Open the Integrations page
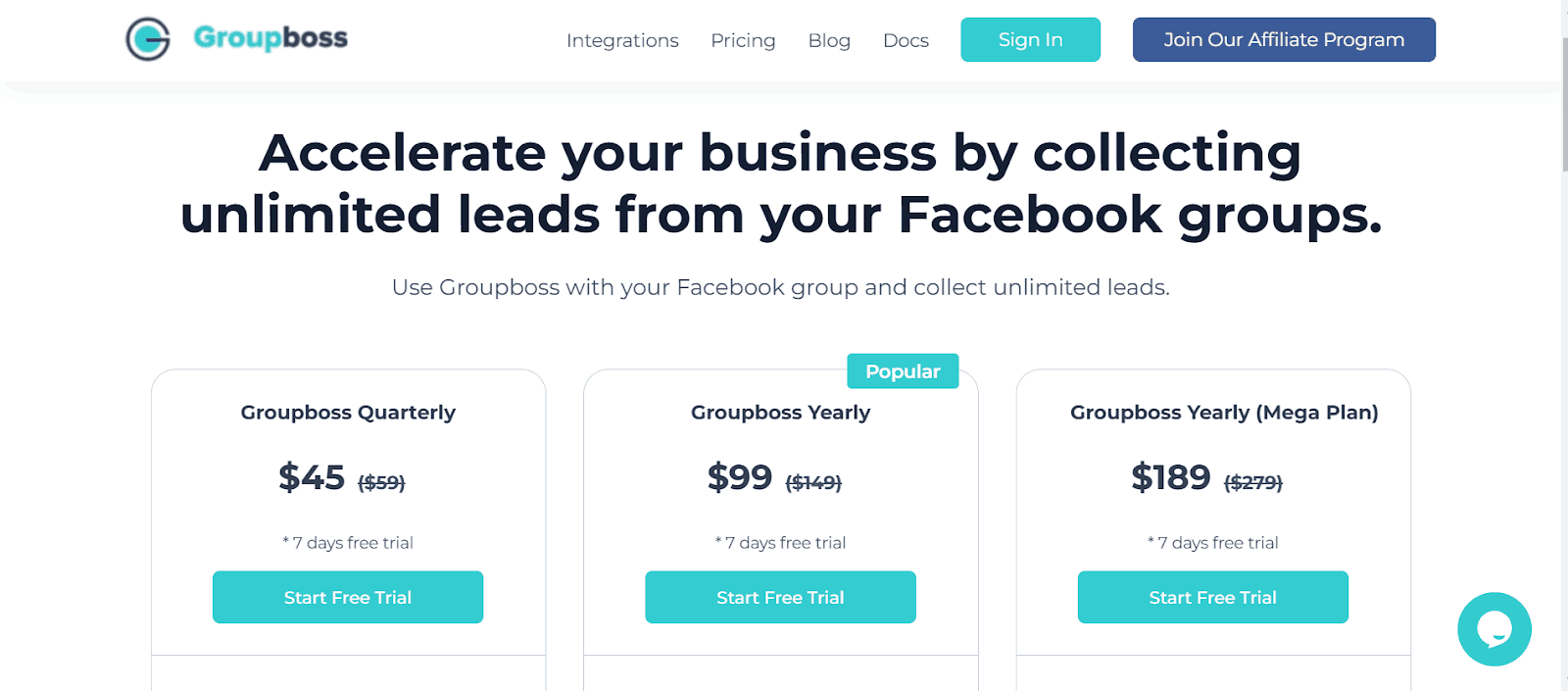The height and width of the screenshot is (691, 1568). 622,40
